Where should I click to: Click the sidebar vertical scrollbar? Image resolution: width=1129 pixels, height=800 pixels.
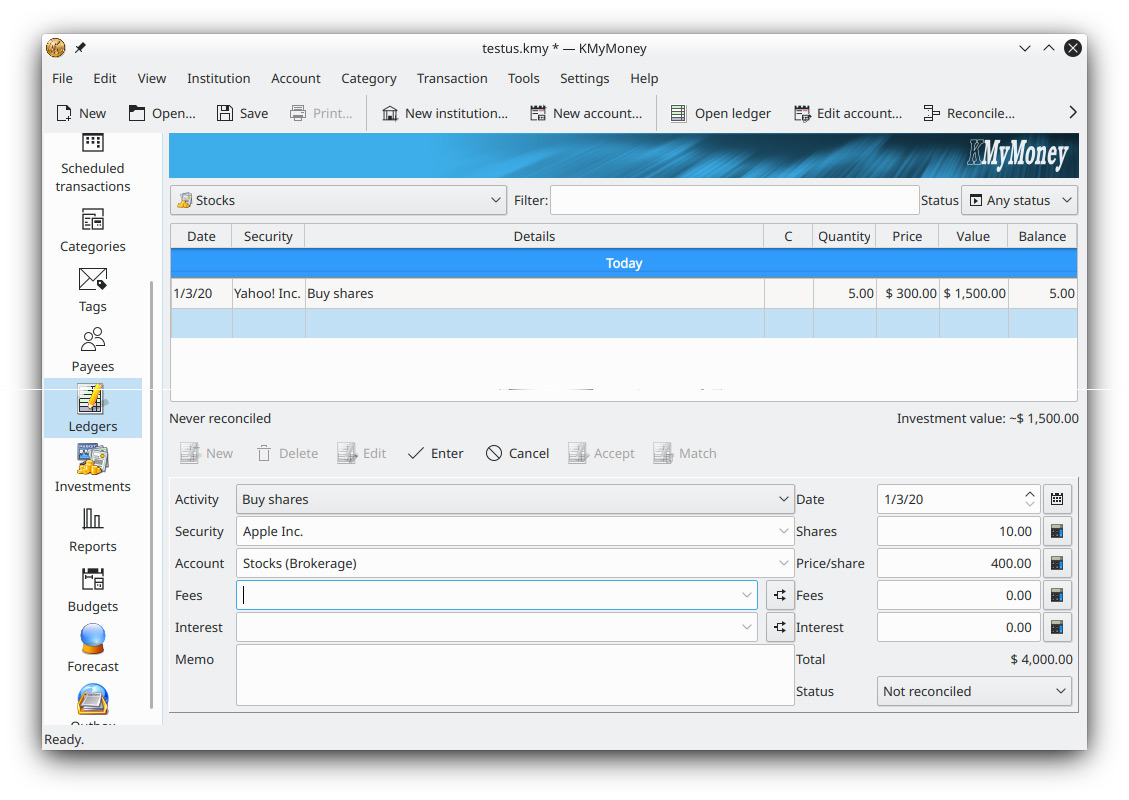pyautogui.click(x=151, y=494)
